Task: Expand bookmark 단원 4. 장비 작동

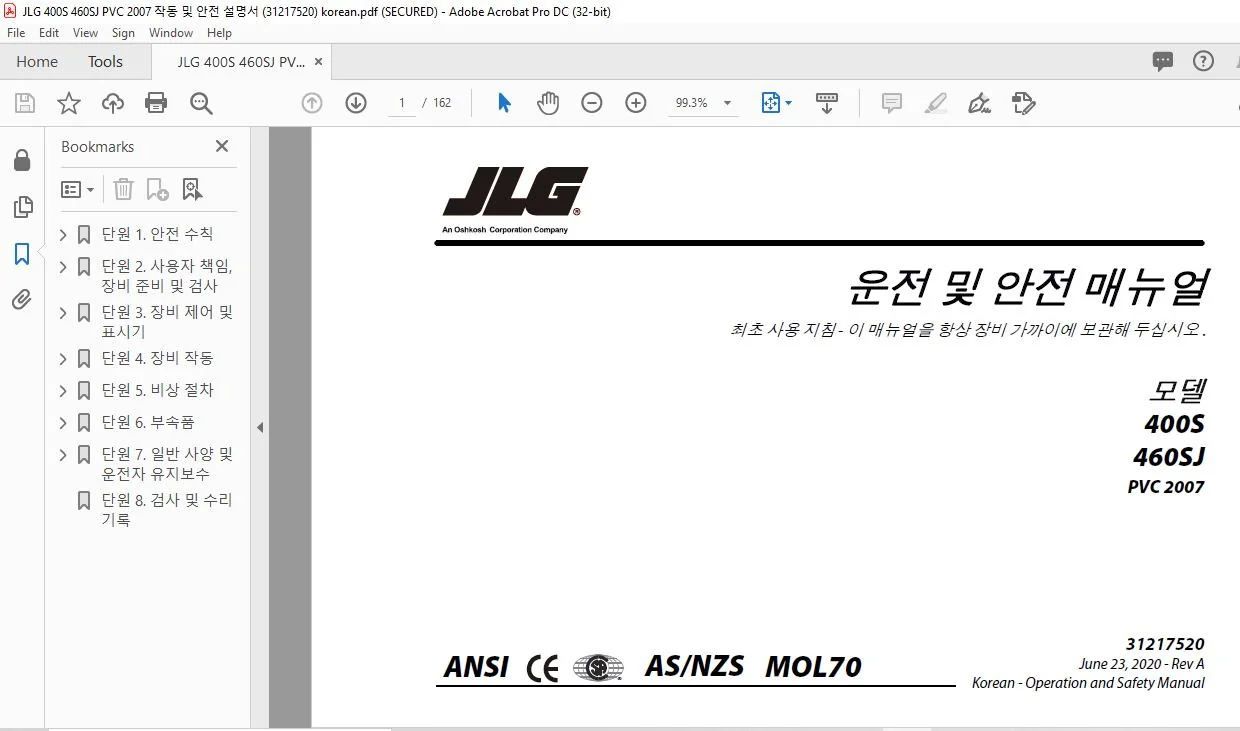Action: tap(63, 359)
